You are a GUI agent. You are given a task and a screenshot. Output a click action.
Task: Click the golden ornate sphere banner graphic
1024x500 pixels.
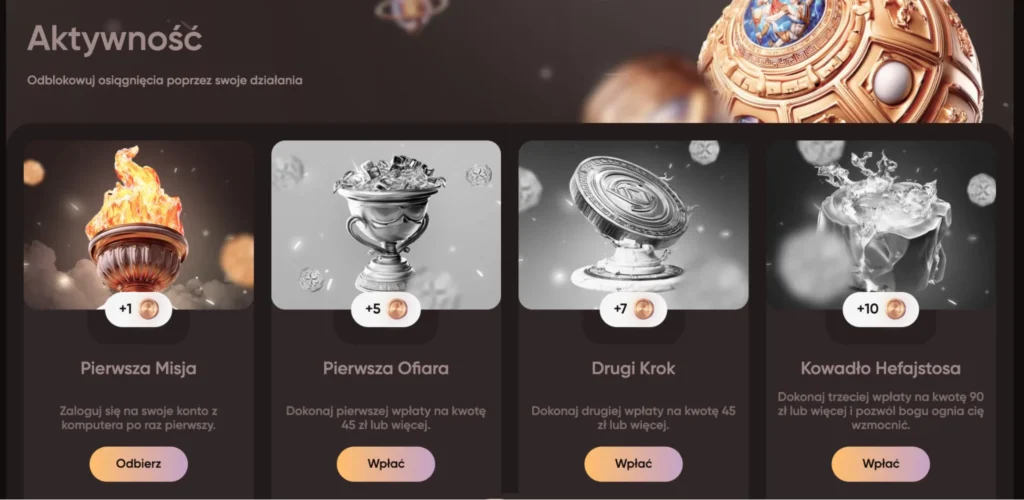pyautogui.click(x=840, y=61)
